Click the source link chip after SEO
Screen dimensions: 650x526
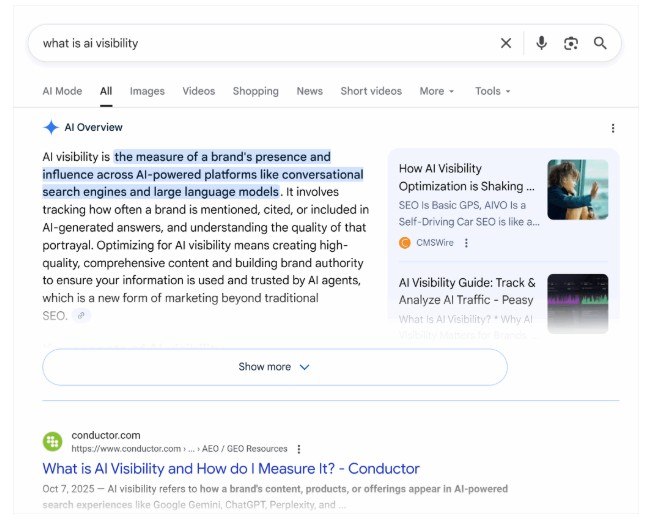pyautogui.click(x=81, y=316)
